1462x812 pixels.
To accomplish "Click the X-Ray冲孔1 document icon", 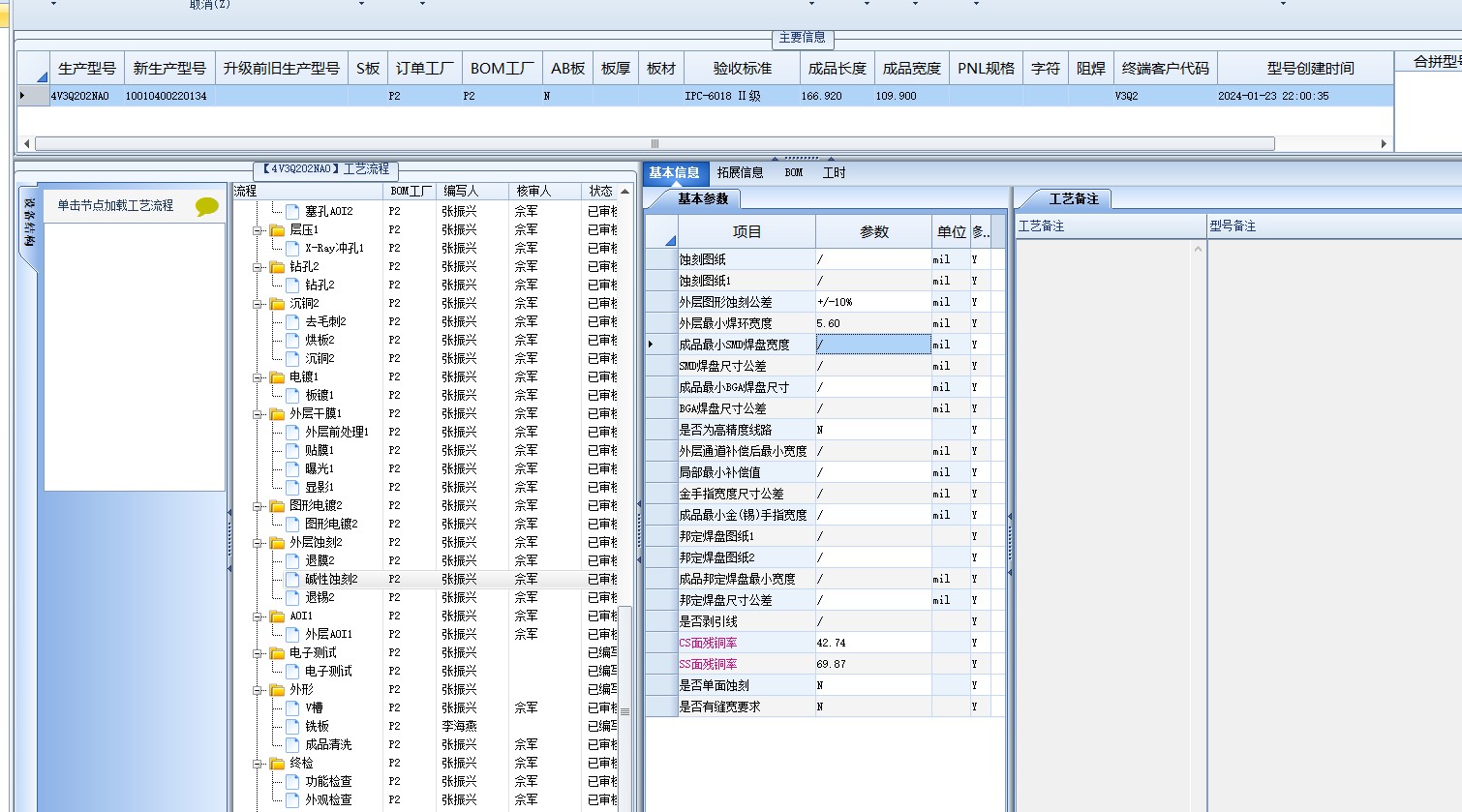I will [x=292, y=248].
